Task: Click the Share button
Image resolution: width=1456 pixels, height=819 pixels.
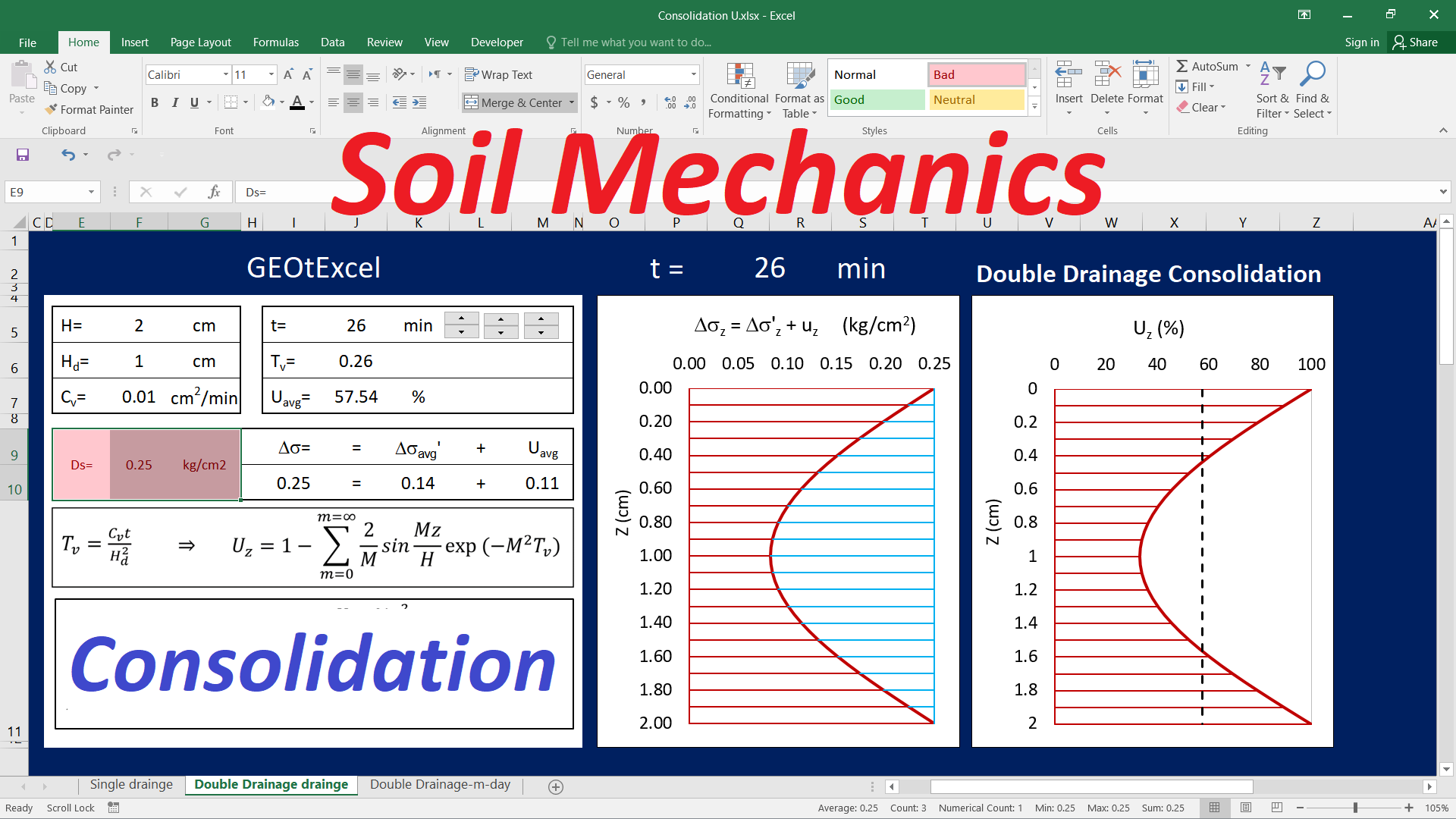Action: 1416,42
